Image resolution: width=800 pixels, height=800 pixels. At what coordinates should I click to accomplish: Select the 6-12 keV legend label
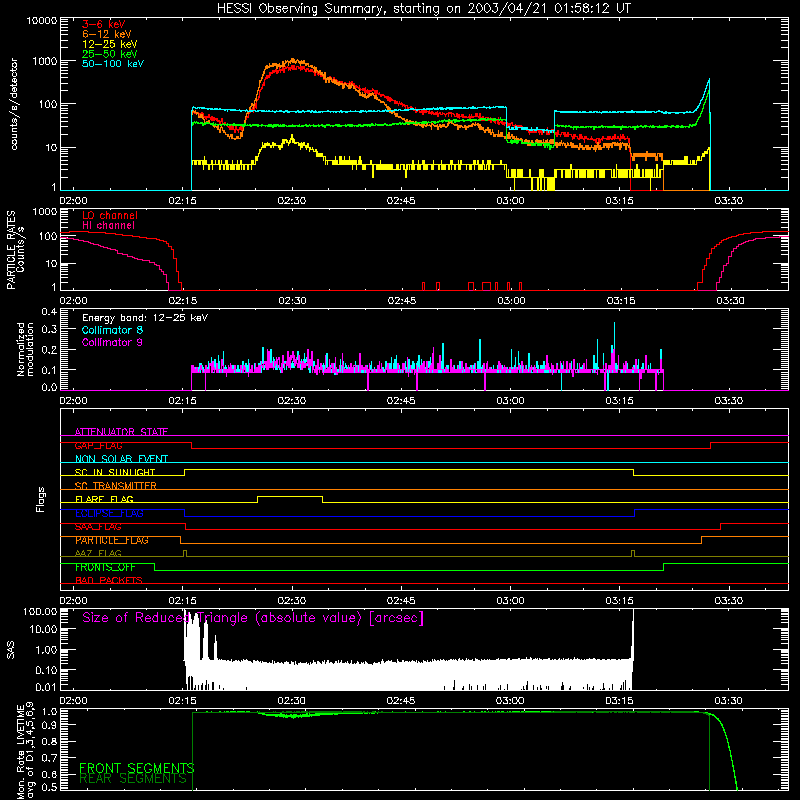point(107,34)
